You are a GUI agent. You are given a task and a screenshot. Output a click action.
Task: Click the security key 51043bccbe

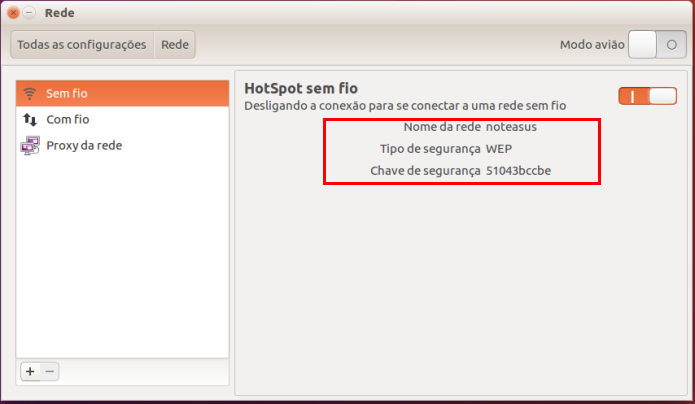(x=518, y=171)
